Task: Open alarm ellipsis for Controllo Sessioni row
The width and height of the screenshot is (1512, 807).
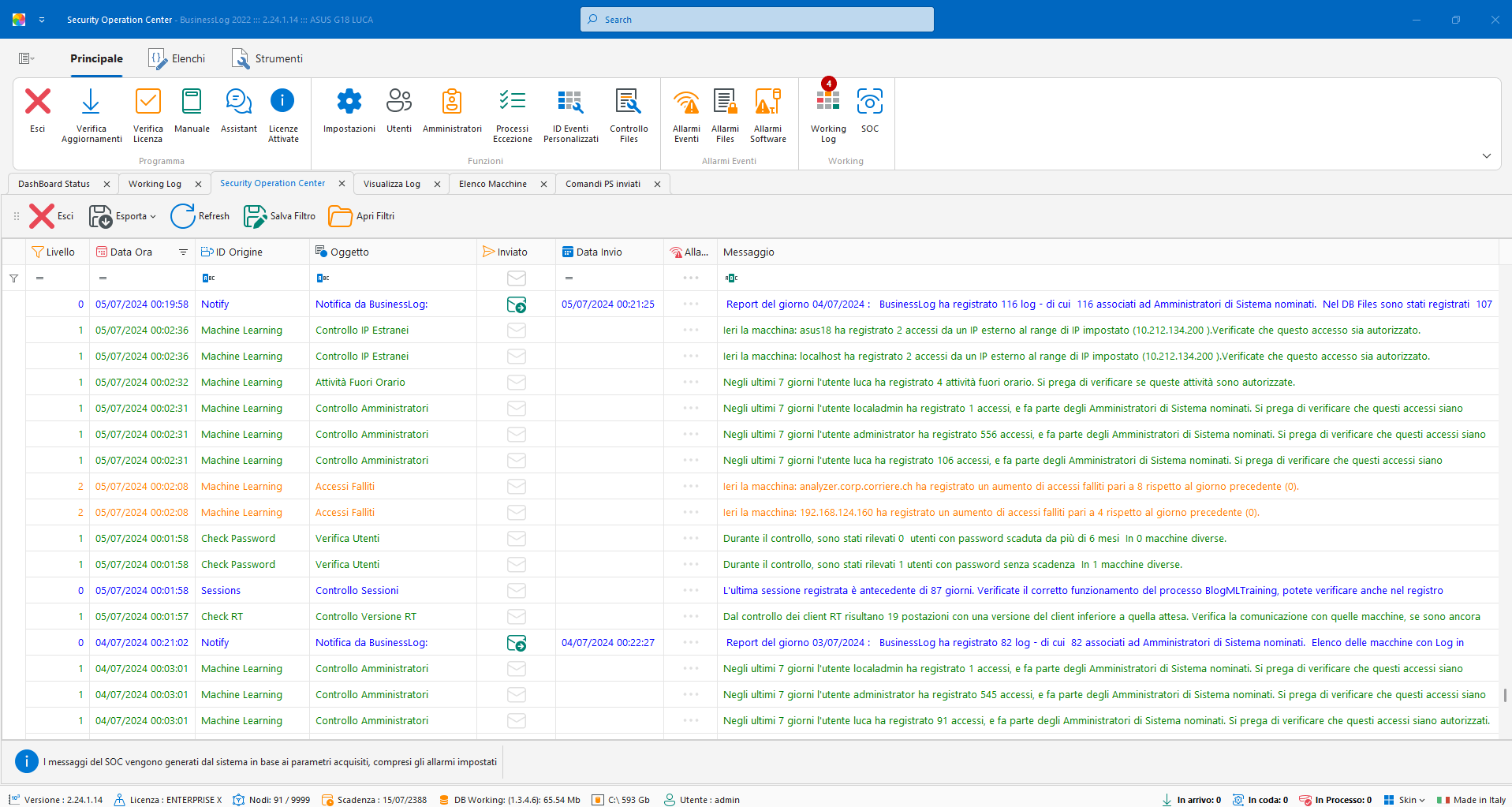Action: 691,590
